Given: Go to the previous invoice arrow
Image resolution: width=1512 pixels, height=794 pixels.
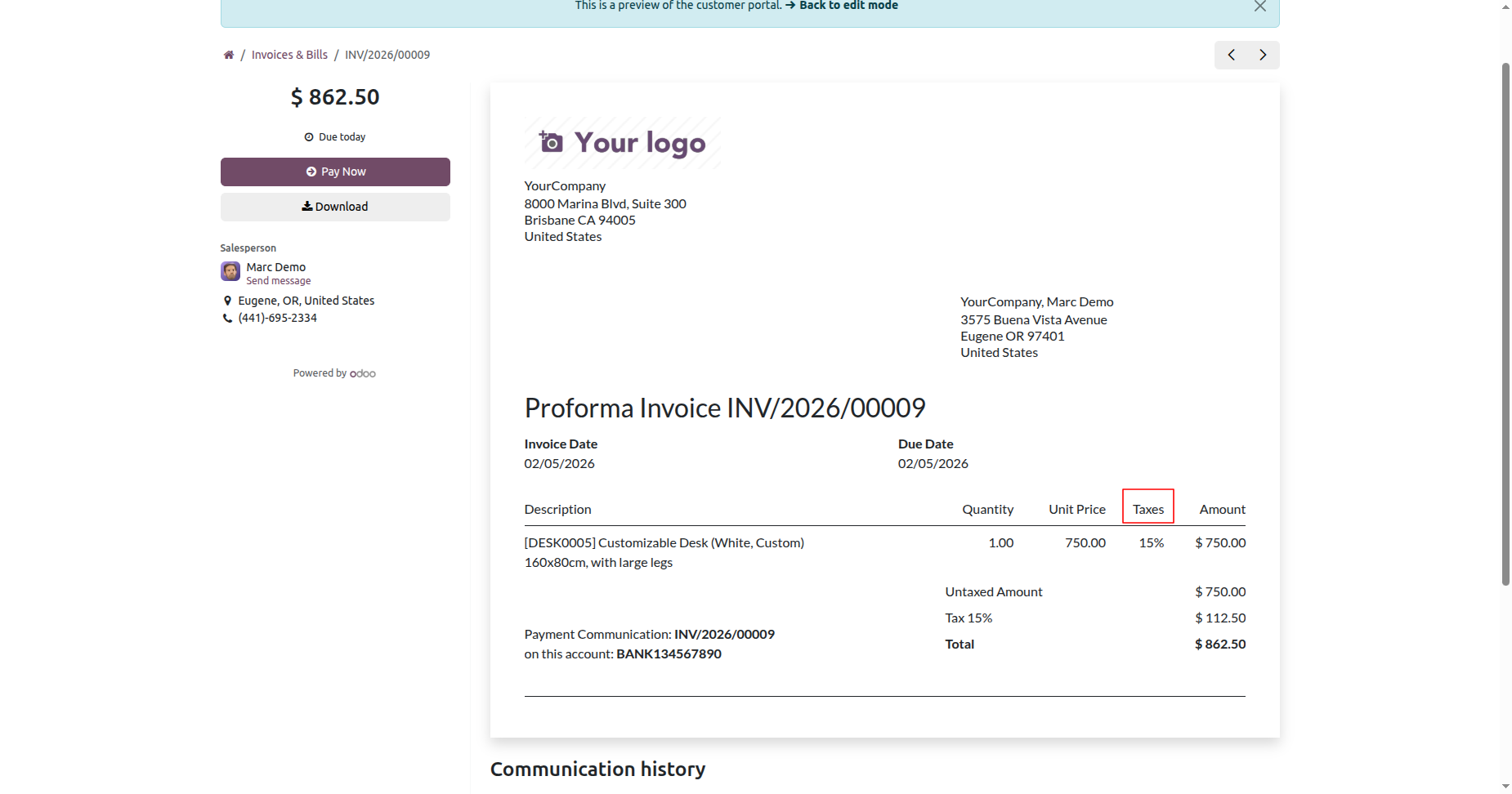Looking at the screenshot, I should [x=1231, y=55].
